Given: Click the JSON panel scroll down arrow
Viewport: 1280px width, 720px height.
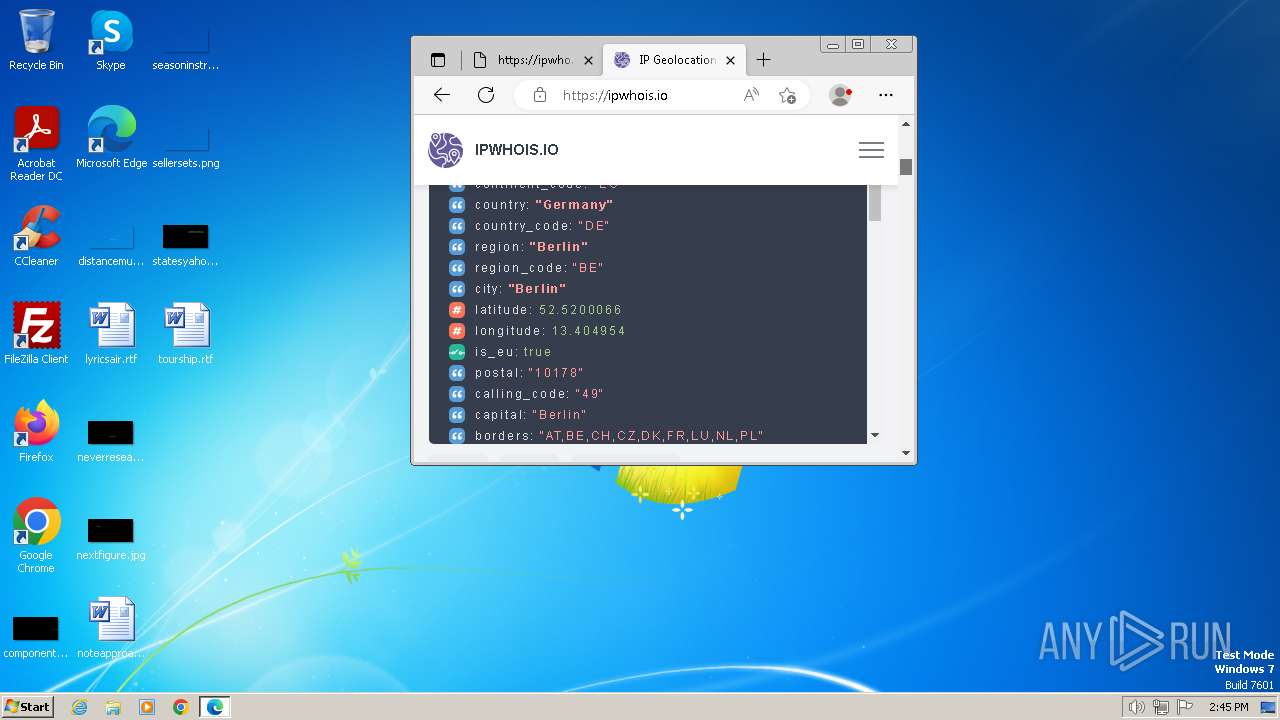Looking at the screenshot, I should pyautogui.click(x=875, y=435).
